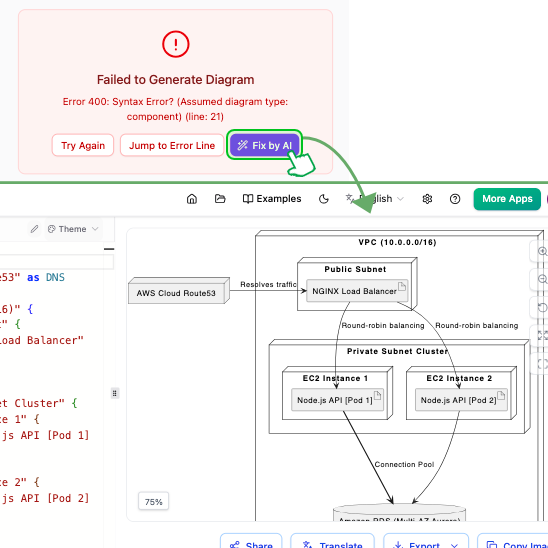Click the fit-to-screen expand icon
The image size is (548, 548).
click(x=542, y=336)
